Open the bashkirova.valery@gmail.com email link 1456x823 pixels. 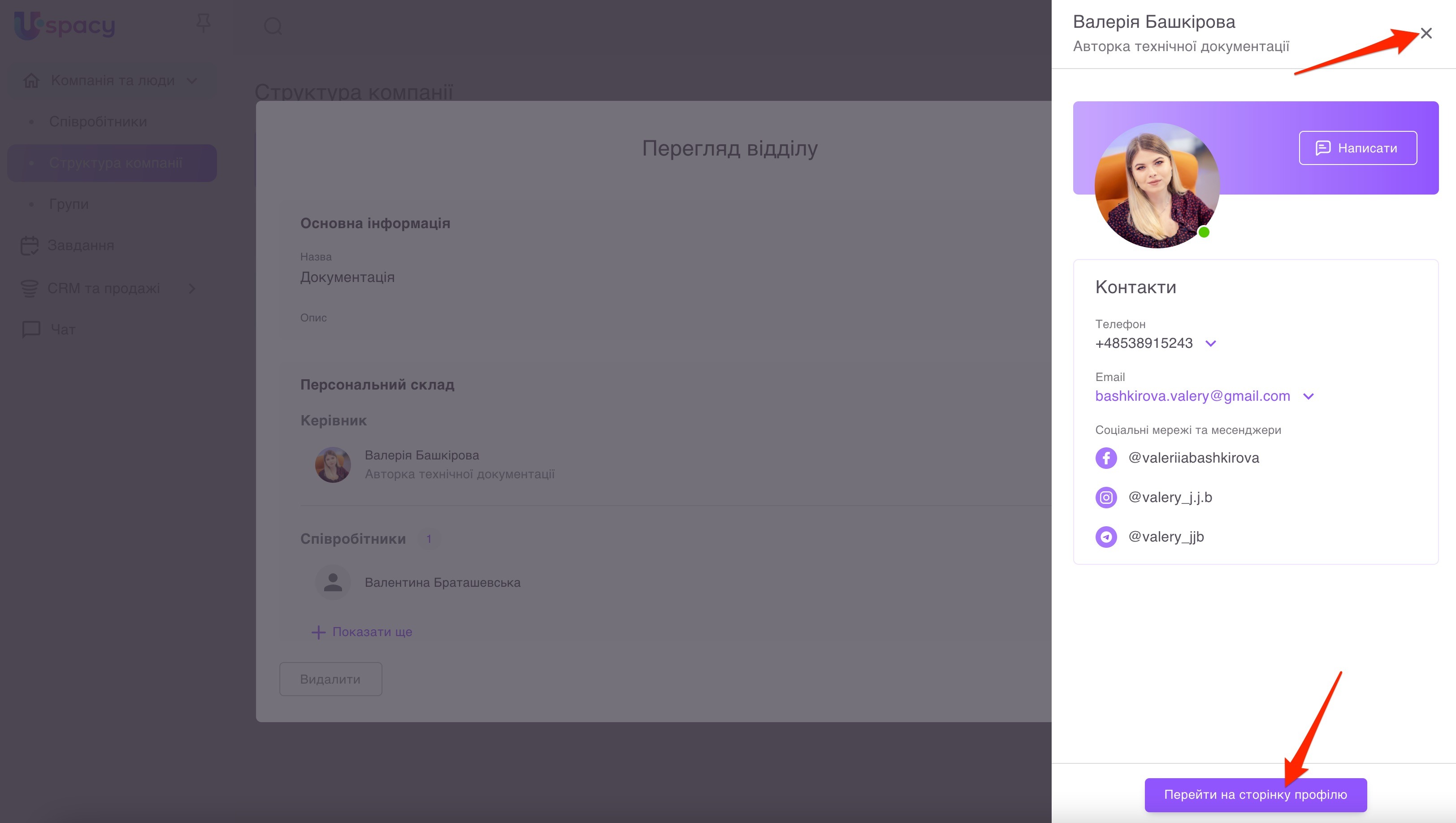point(1192,396)
